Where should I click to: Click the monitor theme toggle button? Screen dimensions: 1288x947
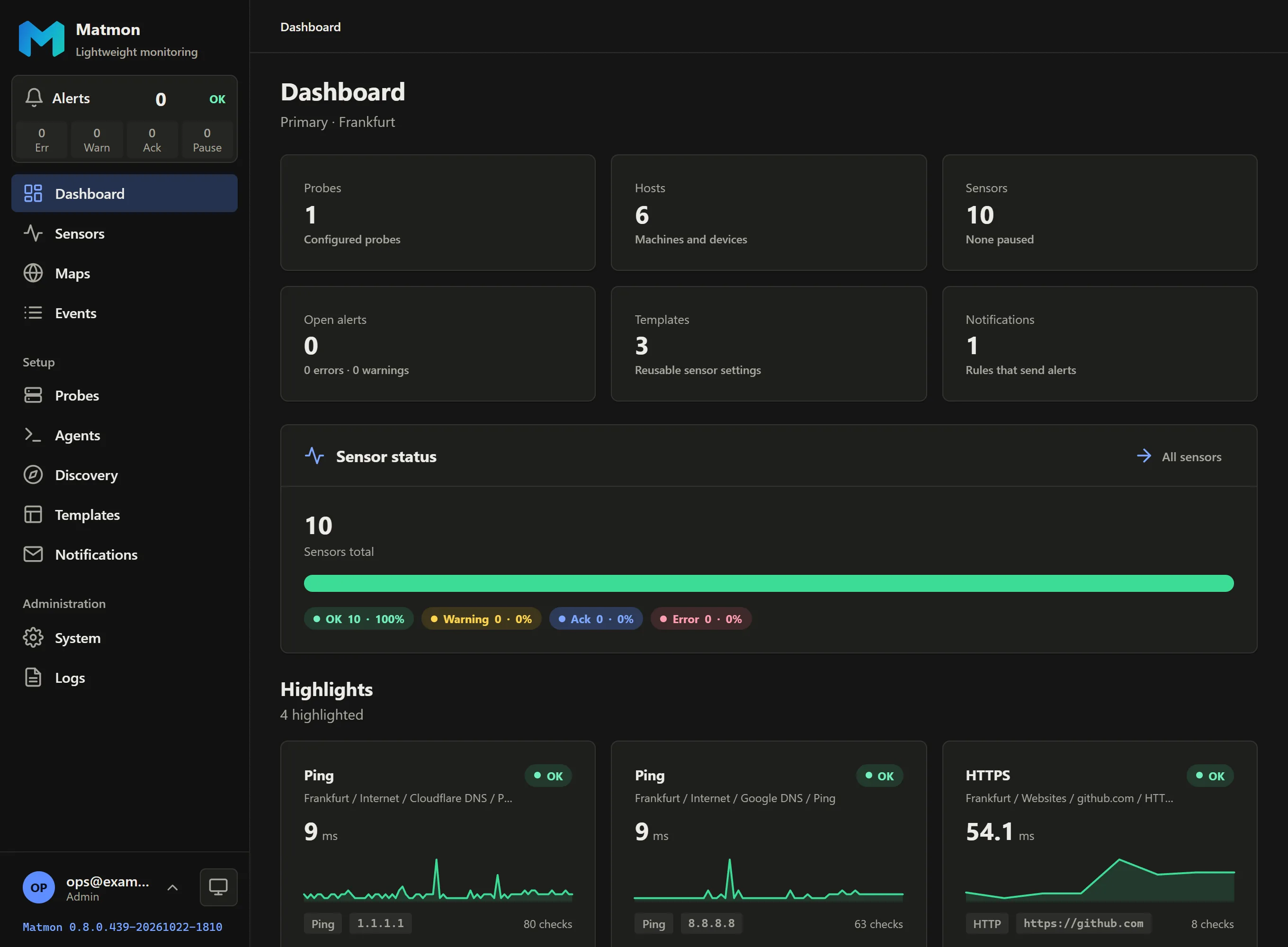(x=218, y=887)
